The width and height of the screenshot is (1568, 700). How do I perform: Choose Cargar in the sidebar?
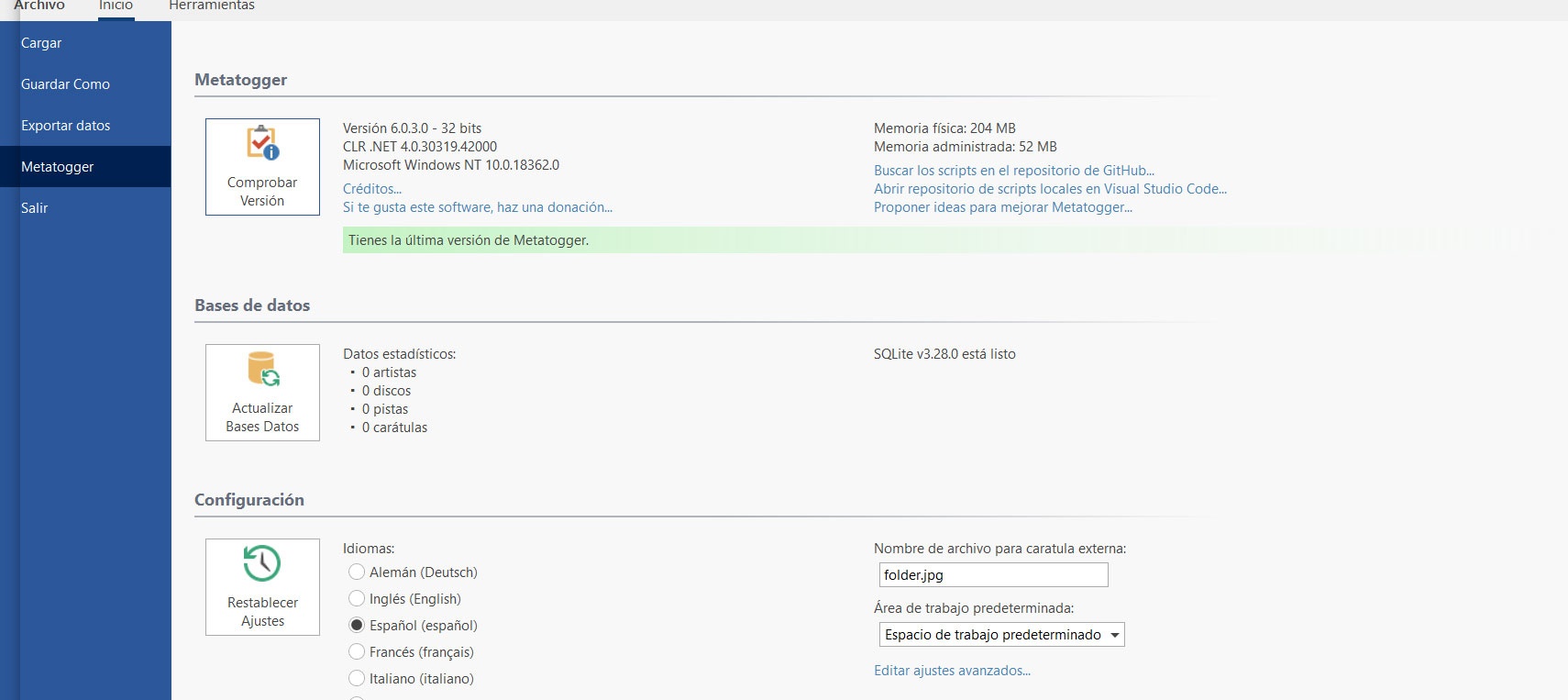pos(85,43)
